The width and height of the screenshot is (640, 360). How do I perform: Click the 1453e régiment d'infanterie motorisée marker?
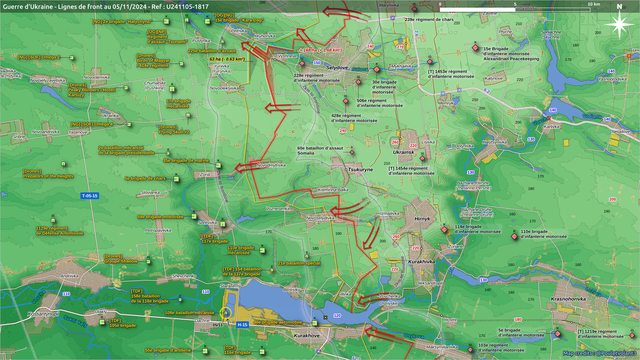tap(430, 62)
